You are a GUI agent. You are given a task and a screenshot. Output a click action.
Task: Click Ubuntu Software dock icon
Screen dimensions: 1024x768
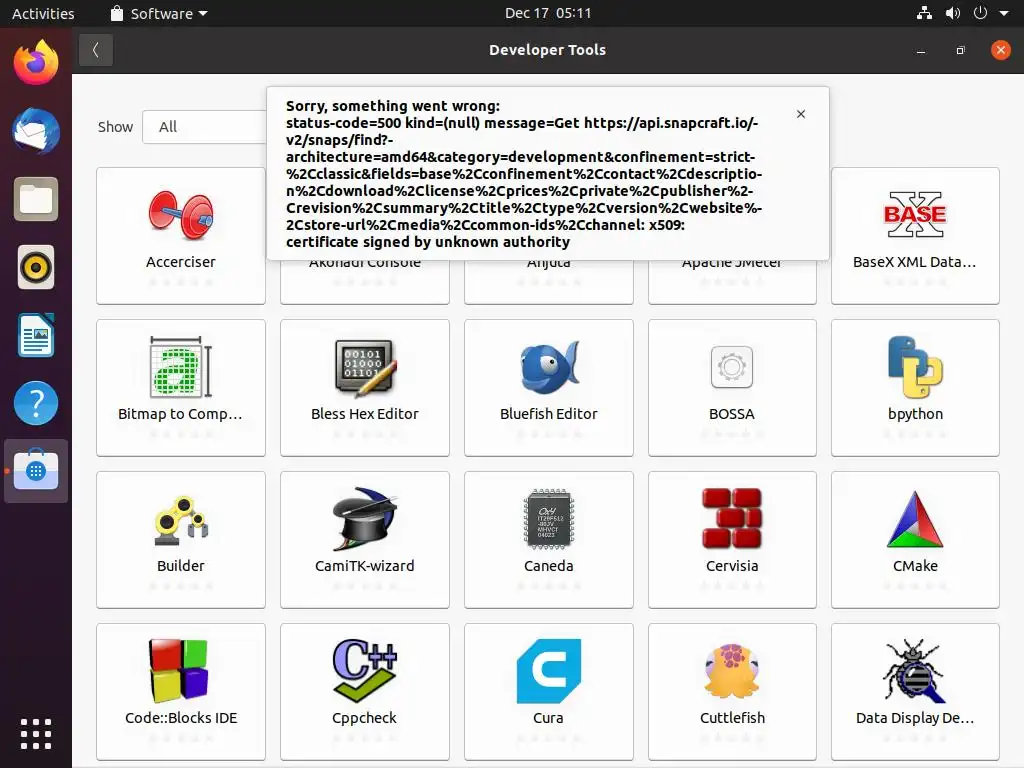click(x=36, y=471)
